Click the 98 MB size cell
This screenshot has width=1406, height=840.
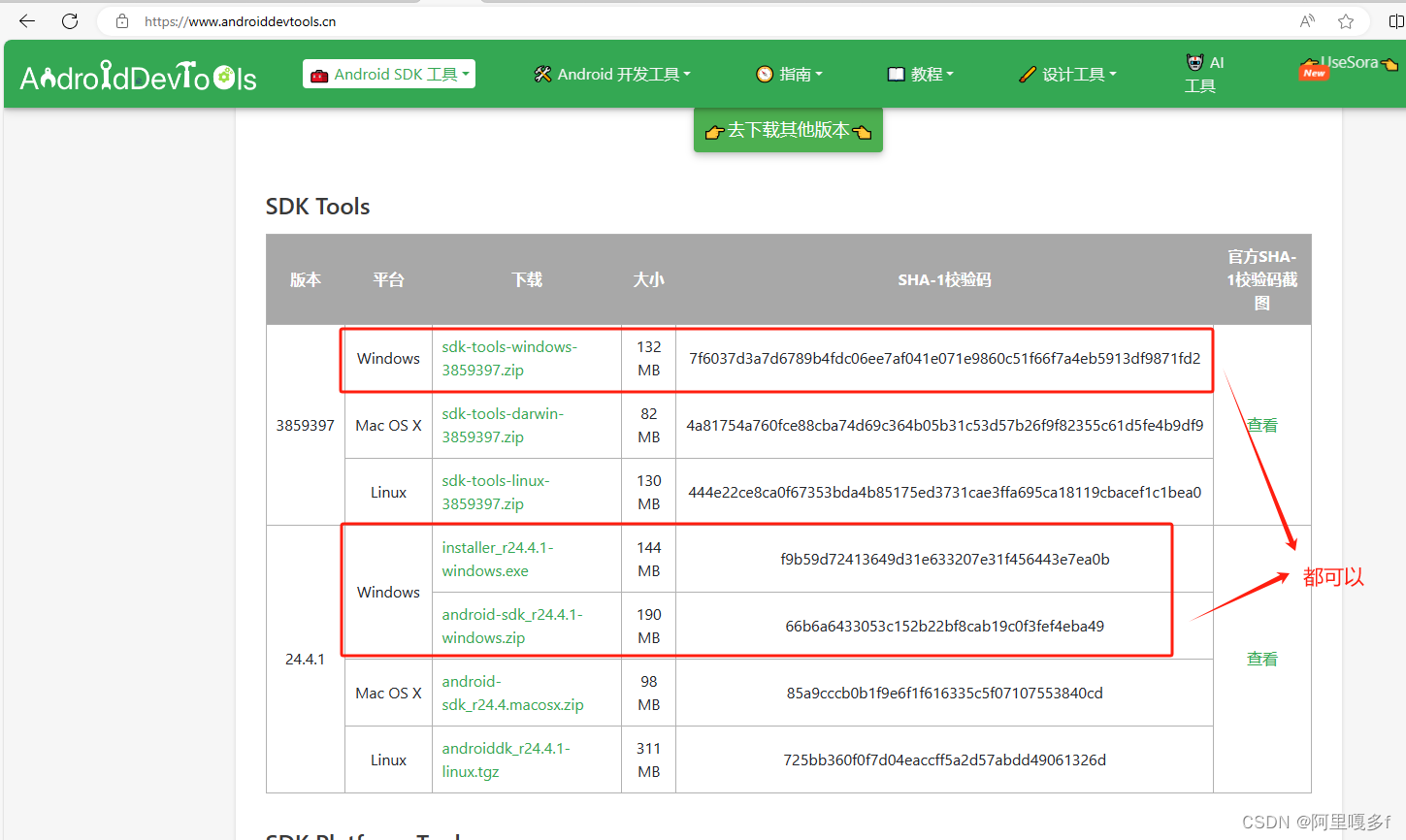[648, 693]
